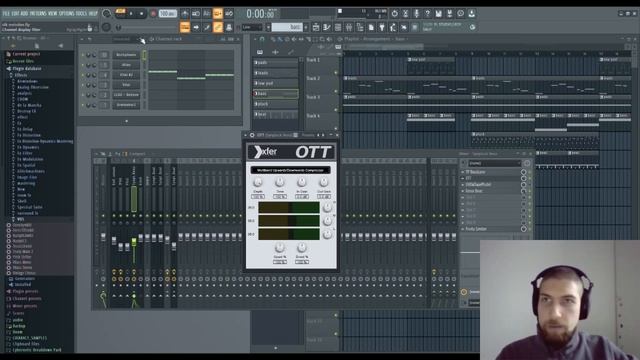The height and width of the screenshot is (360, 640).
Task: Select the leads pattern in picker
Action: pyautogui.click(x=276, y=73)
